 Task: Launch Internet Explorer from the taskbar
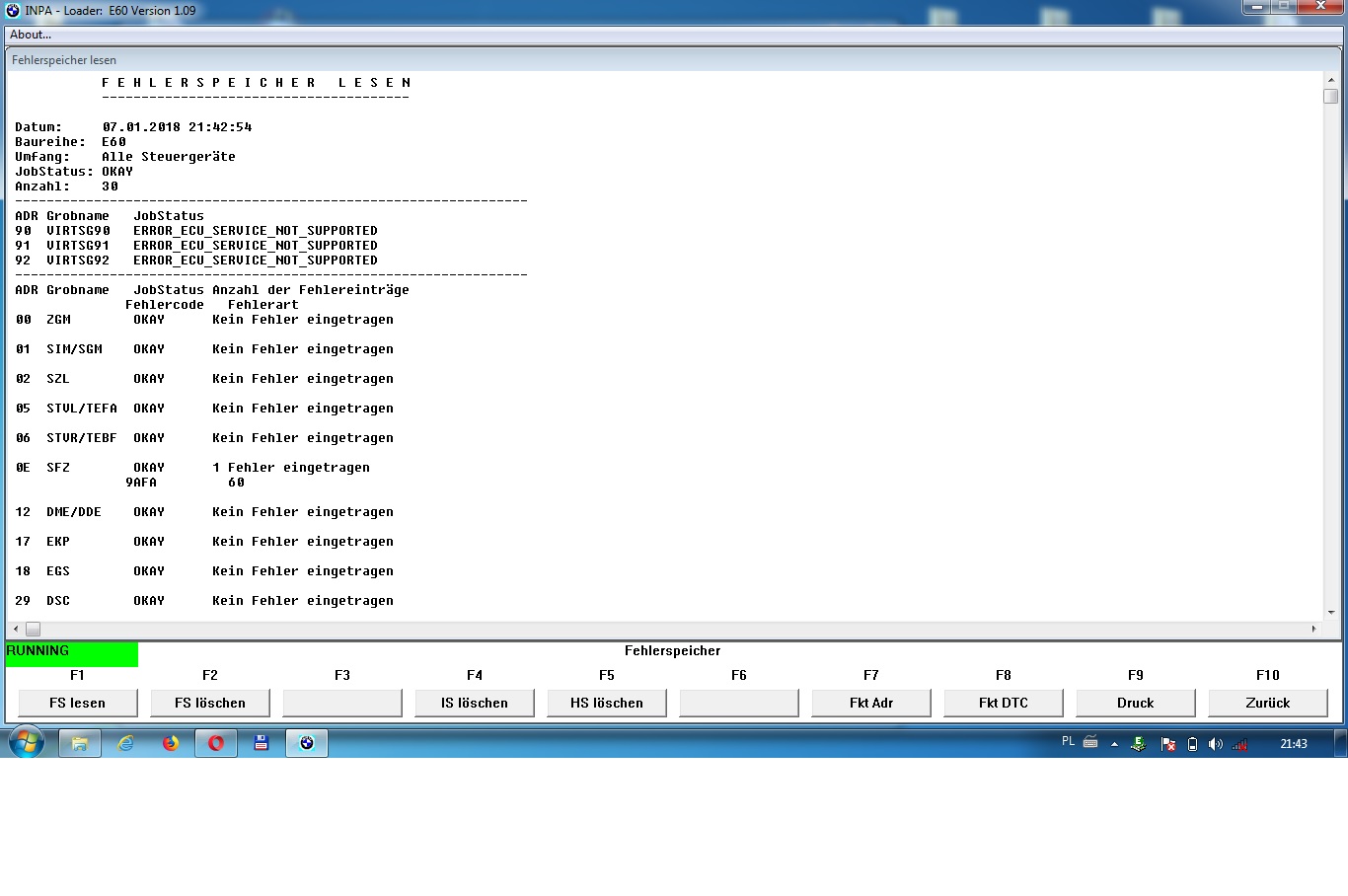[125, 743]
